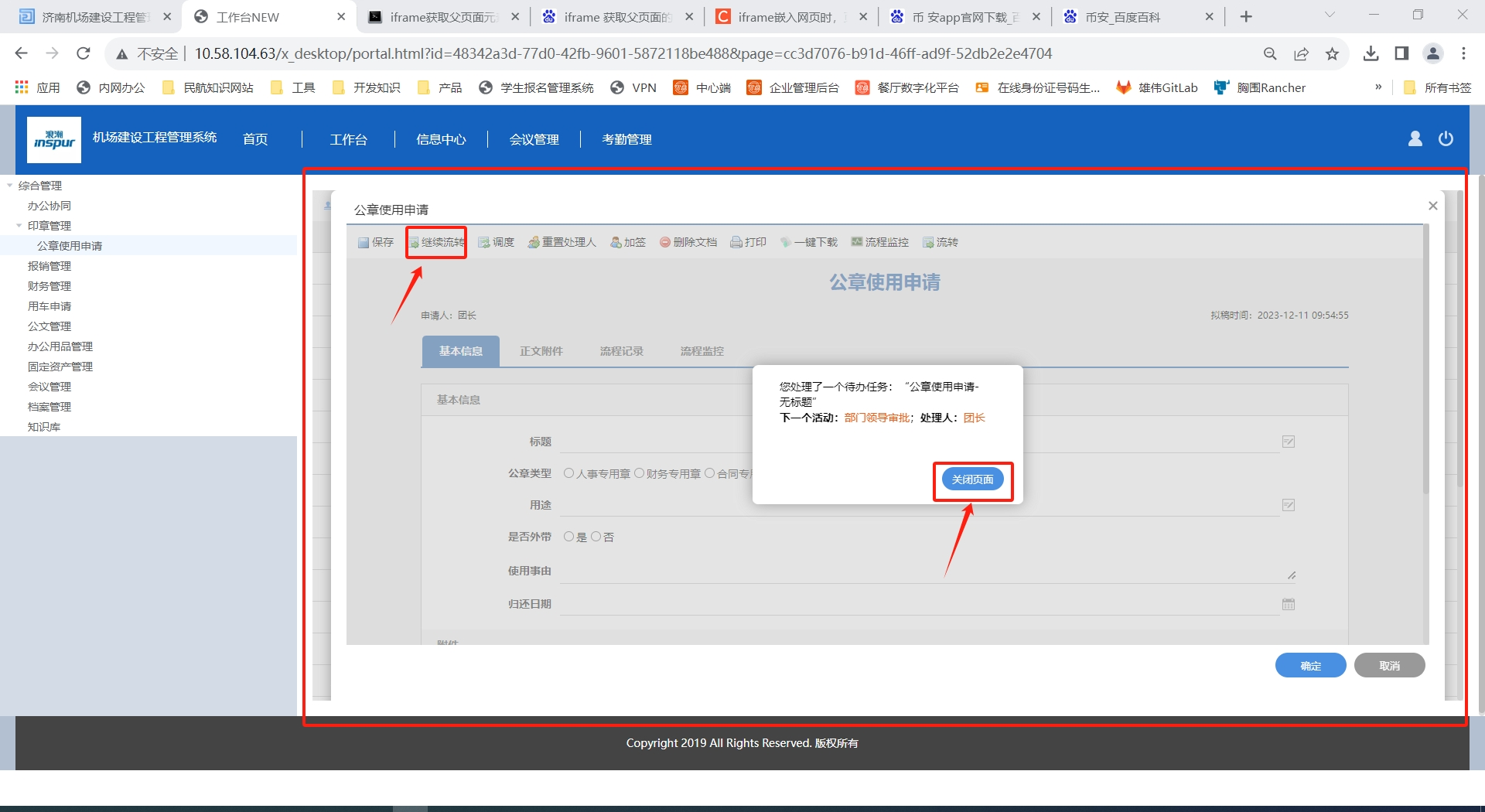The width and height of the screenshot is (1485, 812).
Task: Open 会议管理 in top navigation
Action: (534, 139)
